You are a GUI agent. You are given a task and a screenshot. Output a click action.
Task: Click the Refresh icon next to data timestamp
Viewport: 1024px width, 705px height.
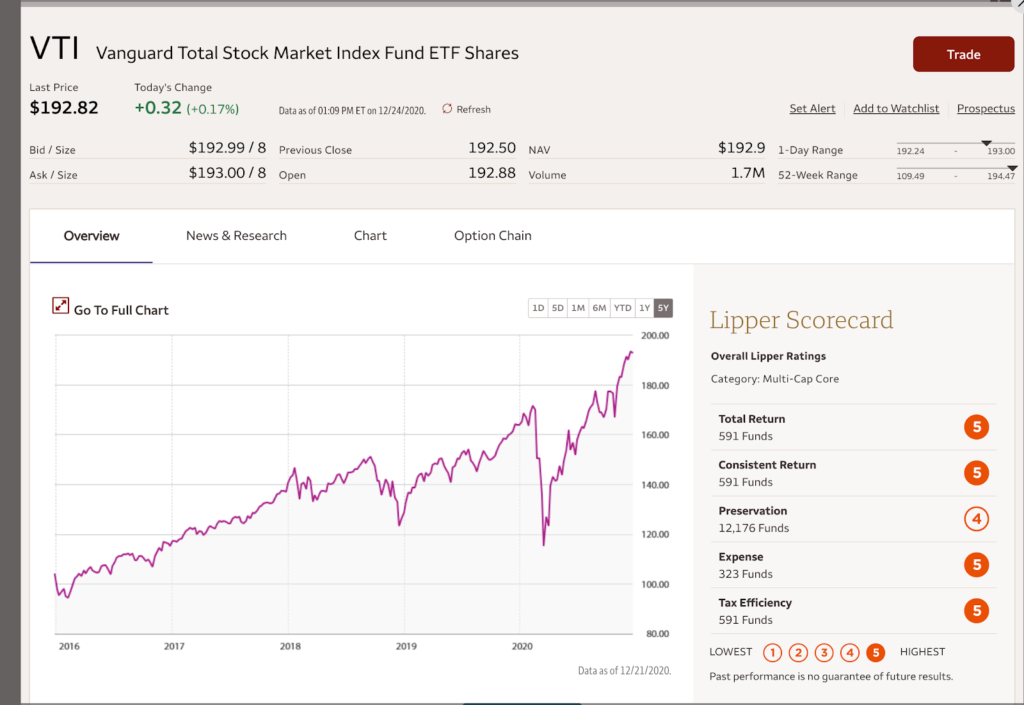coord(447,109)
